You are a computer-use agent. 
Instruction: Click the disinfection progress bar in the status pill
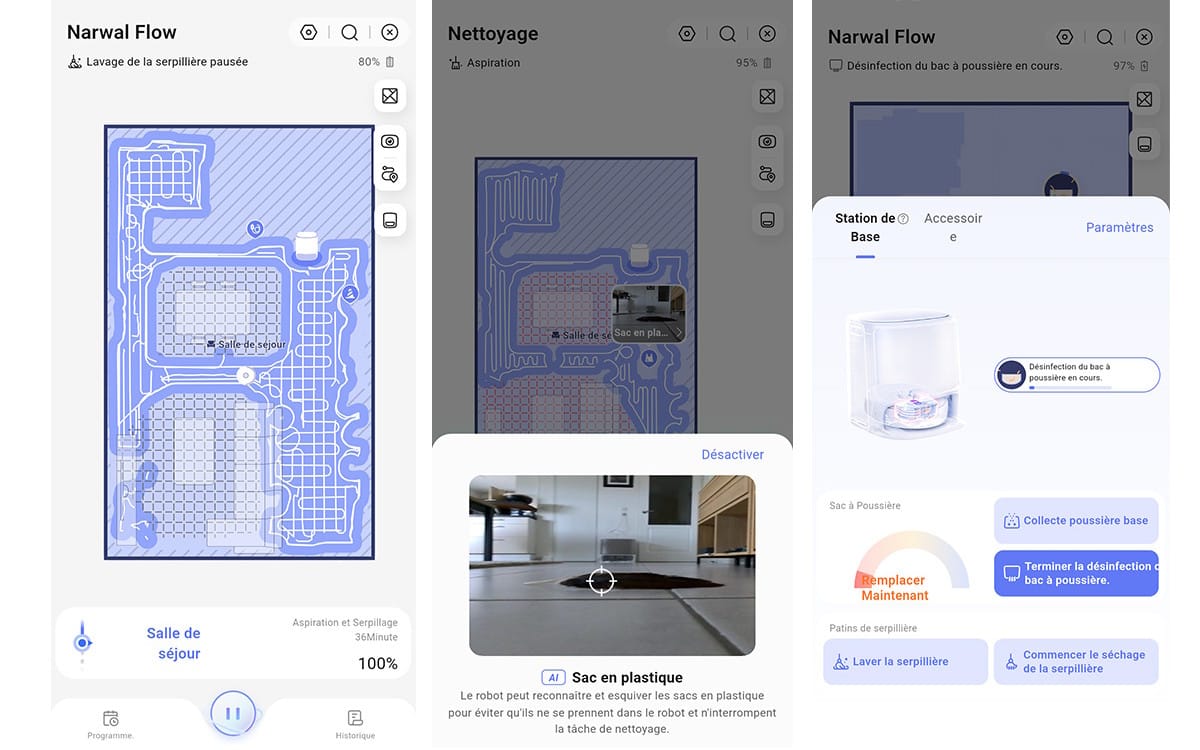(1069, 386)
